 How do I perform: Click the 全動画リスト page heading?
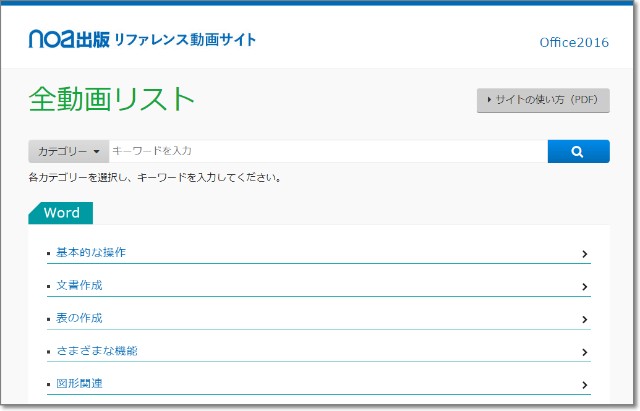(x=112, y=99)
